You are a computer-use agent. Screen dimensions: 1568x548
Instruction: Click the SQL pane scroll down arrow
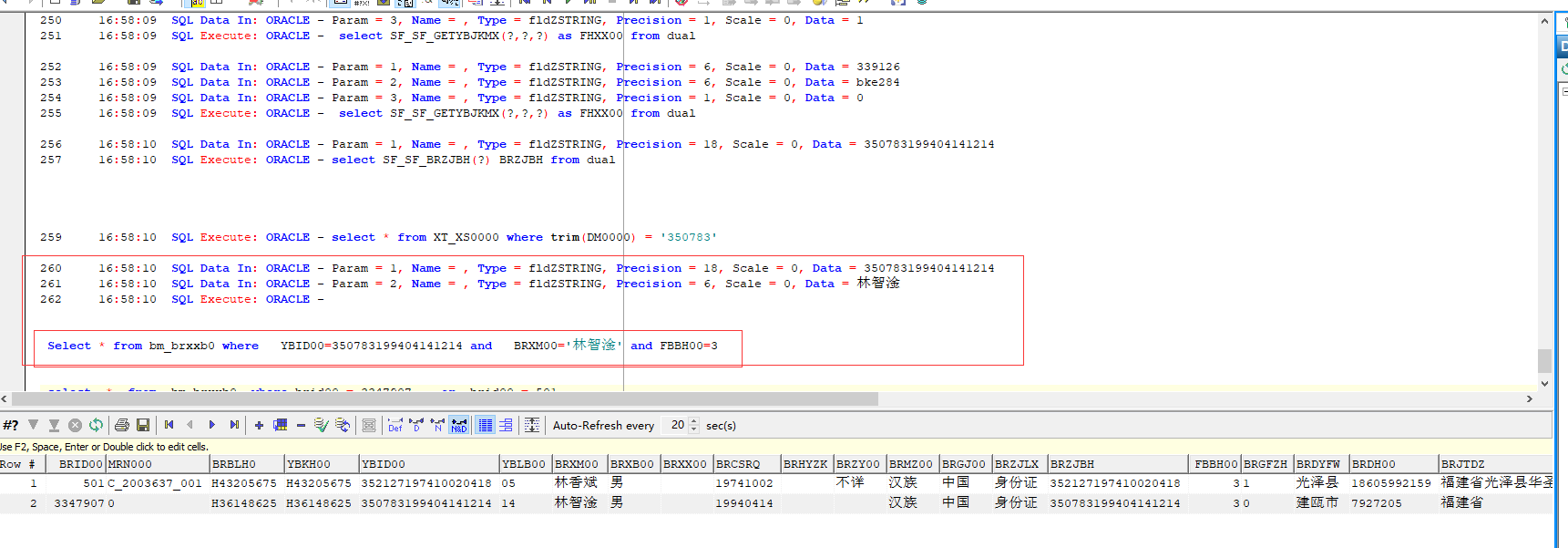1544,384
